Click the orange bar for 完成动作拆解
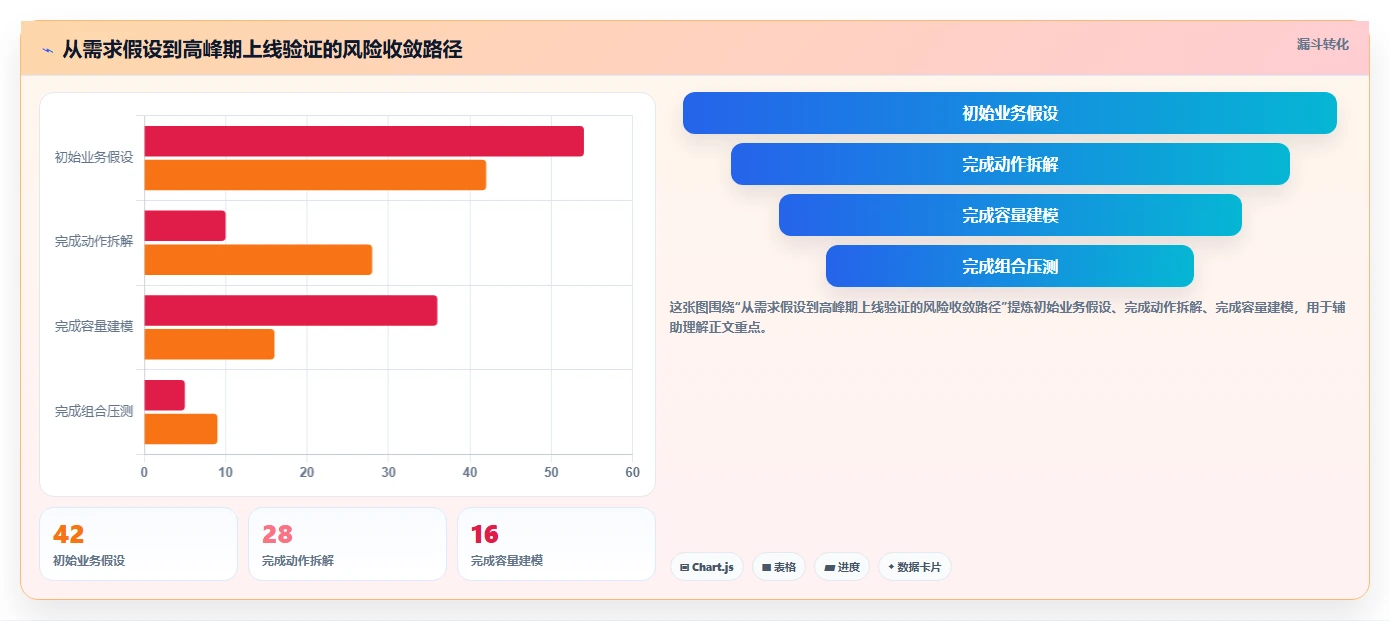 [x=258, y=260]
